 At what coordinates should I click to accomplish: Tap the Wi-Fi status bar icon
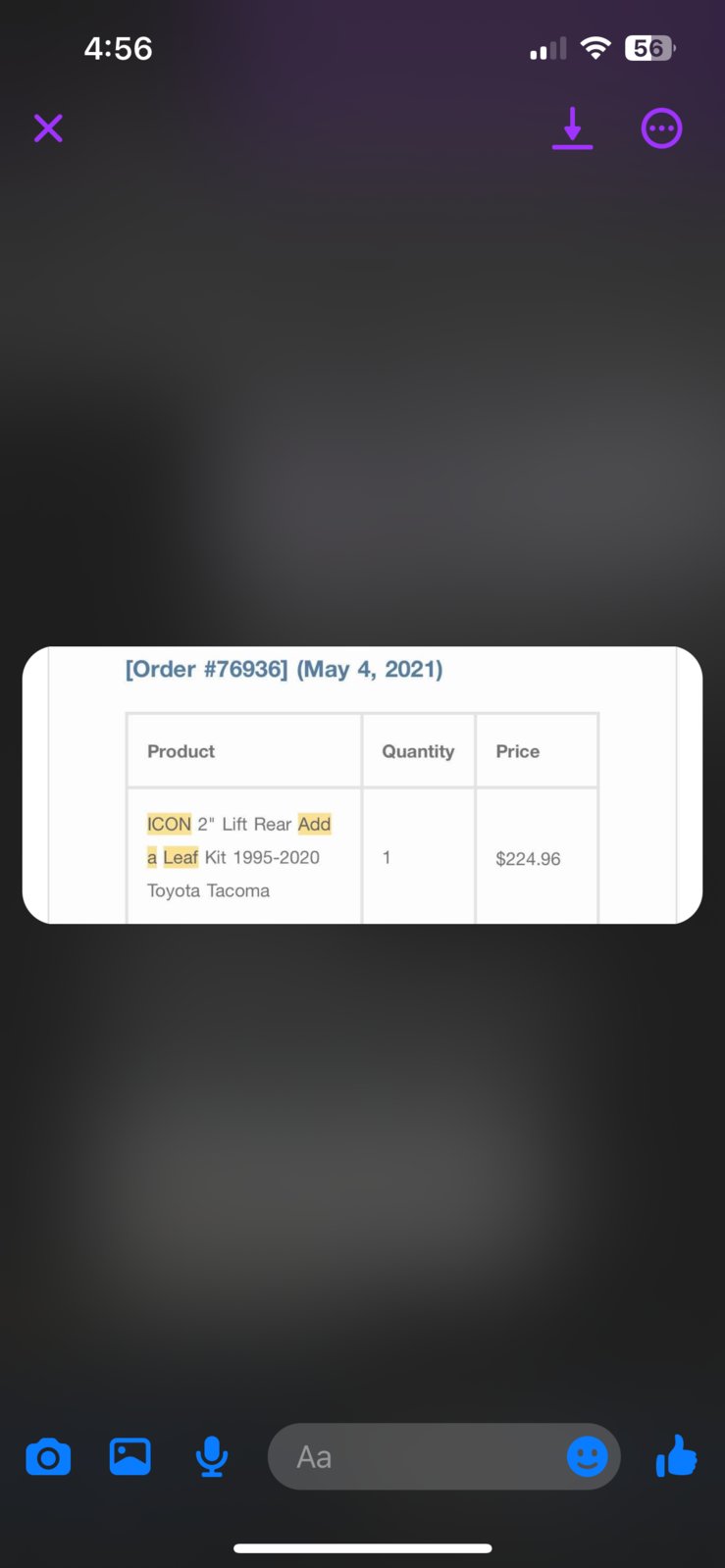(x=596, y=48)
